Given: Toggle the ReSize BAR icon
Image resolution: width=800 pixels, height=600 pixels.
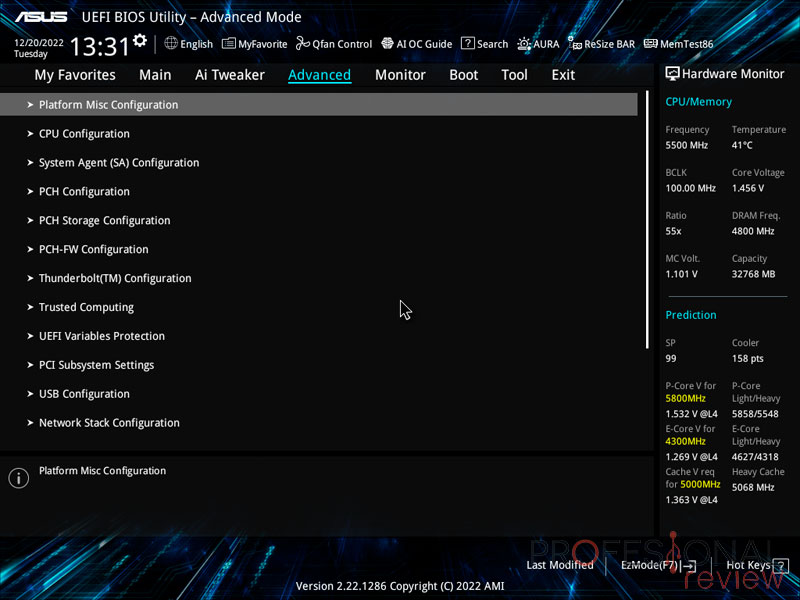Looking at the screenshot, I should tap(574, 44).
